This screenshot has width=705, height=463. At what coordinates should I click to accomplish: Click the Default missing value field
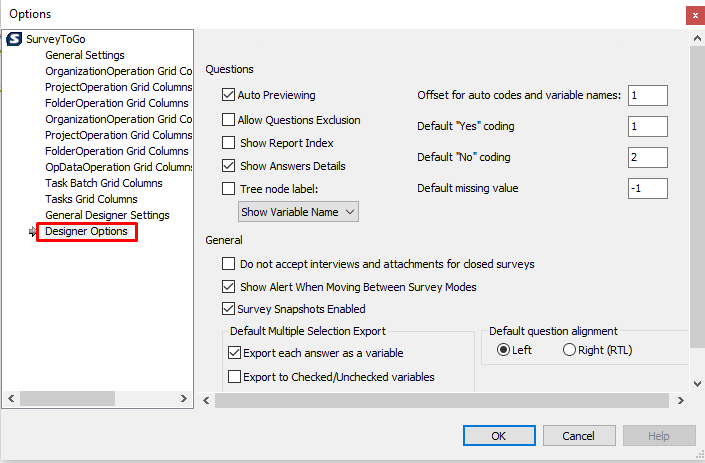pyautogui.click(x=647, y=188)
